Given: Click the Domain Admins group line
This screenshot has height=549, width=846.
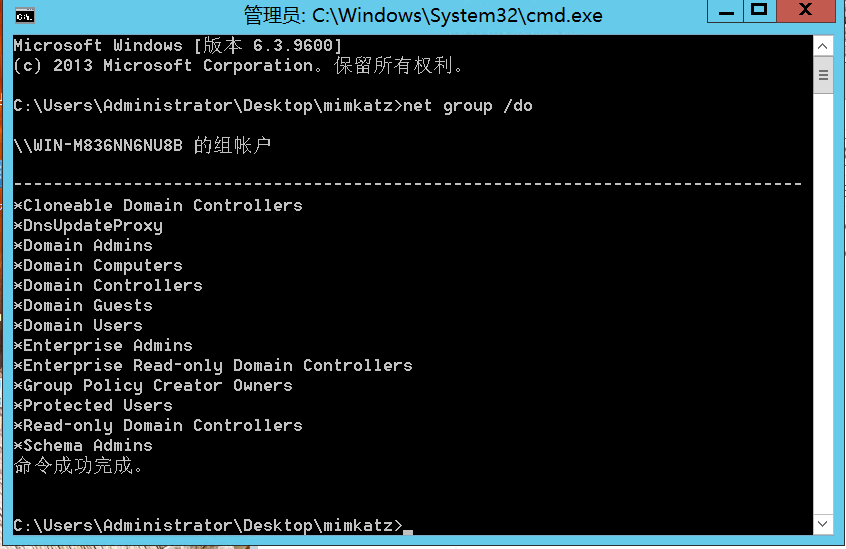Looking at the screenshot, I should pos(83,245).
